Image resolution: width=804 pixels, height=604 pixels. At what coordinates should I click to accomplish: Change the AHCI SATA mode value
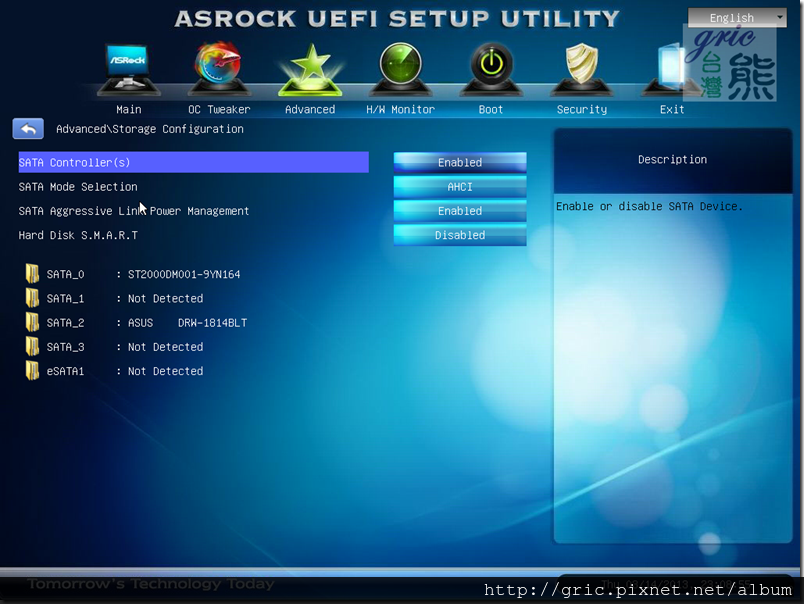coord(460,187)
